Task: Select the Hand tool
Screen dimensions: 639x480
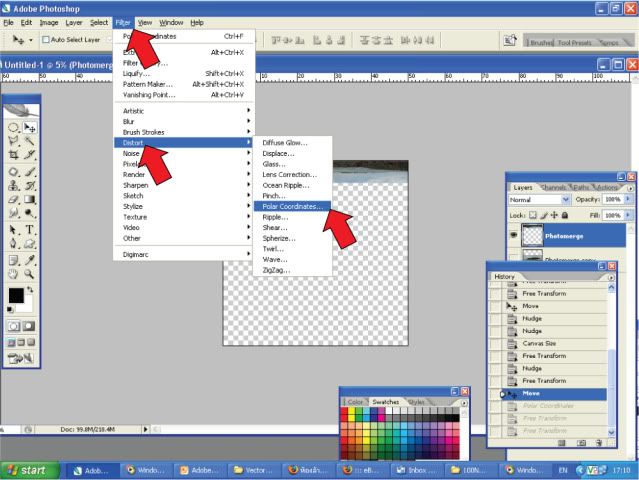Action: click(13, 274)
